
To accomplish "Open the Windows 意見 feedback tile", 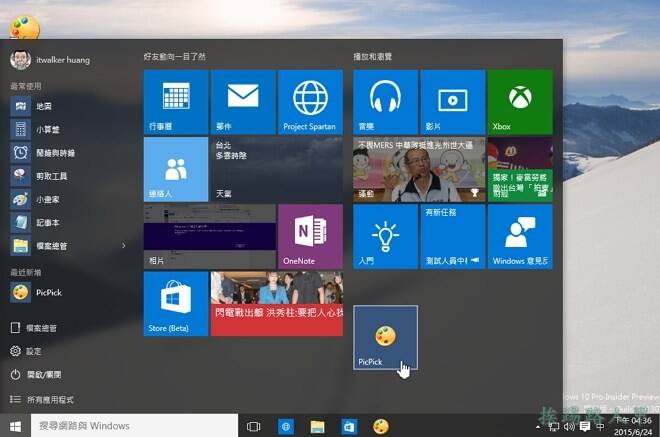I will [x=520, y=237].
